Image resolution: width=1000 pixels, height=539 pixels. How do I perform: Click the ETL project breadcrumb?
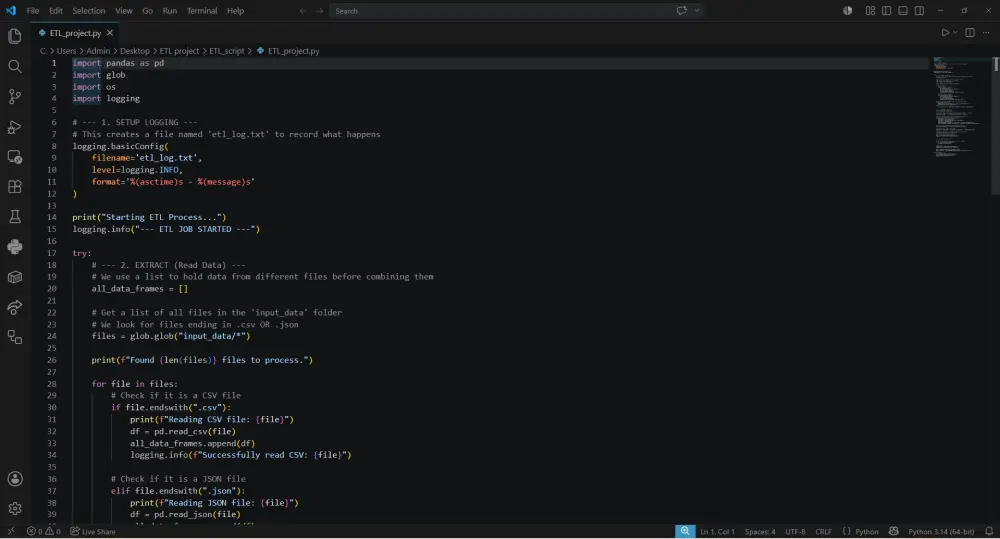[x=179, y=50]
